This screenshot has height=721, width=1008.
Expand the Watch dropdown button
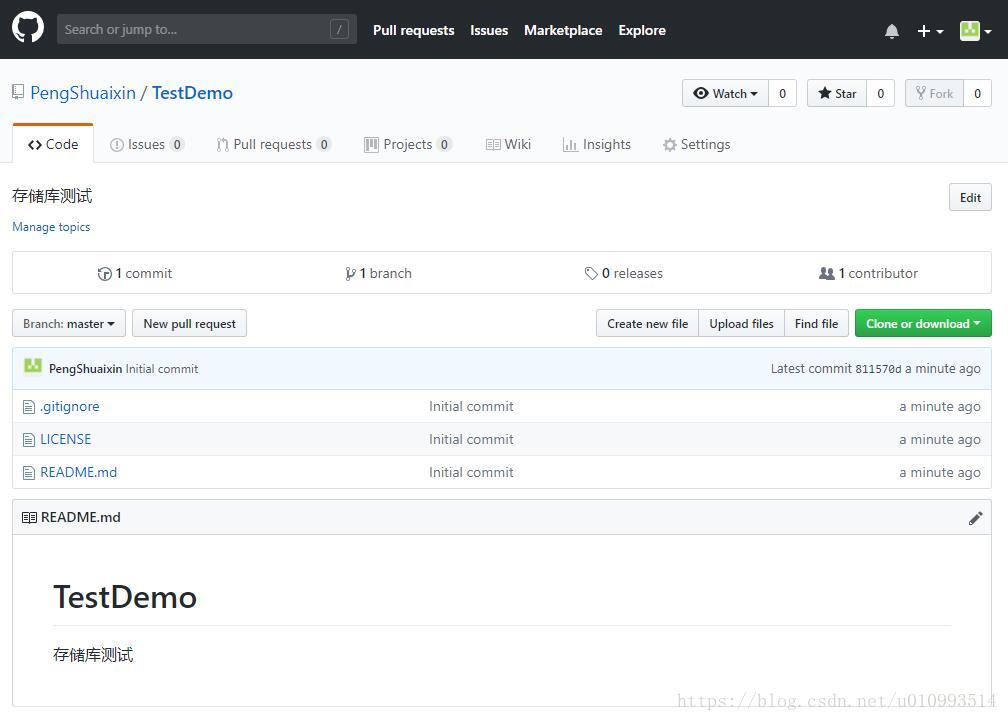(x=725, y=93)
